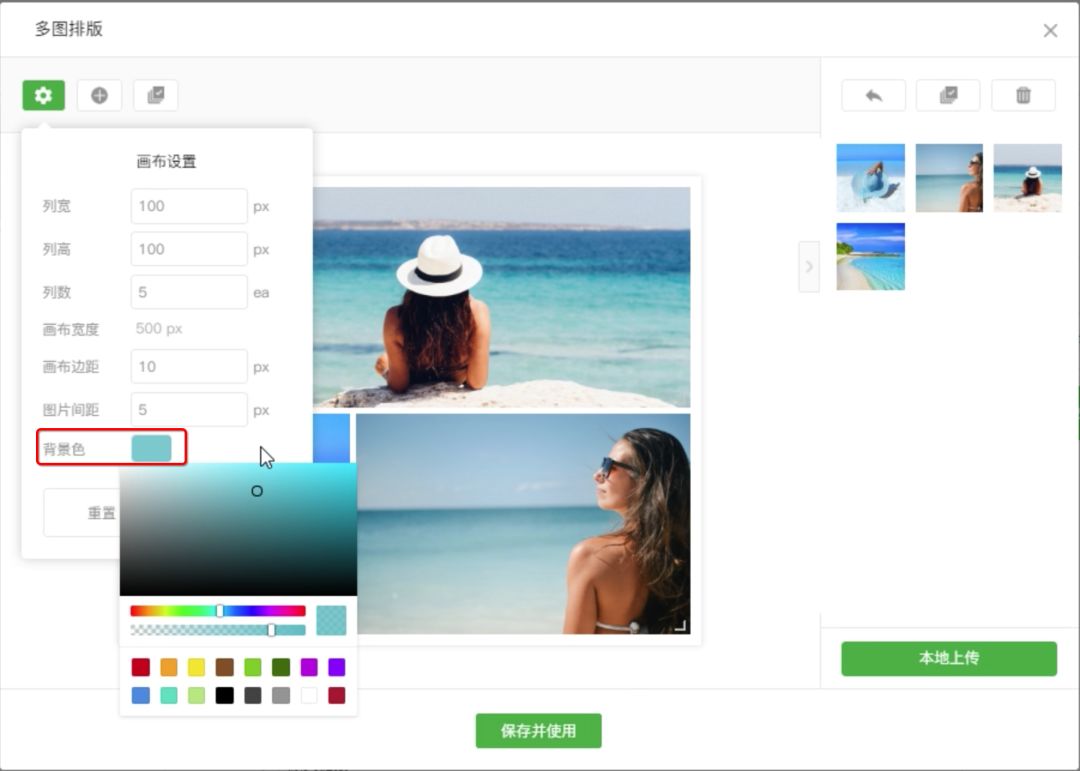This screenshot has width=1080, height=771.
Task: Click the 保存并使用 save button
Action: pos(538,731)
